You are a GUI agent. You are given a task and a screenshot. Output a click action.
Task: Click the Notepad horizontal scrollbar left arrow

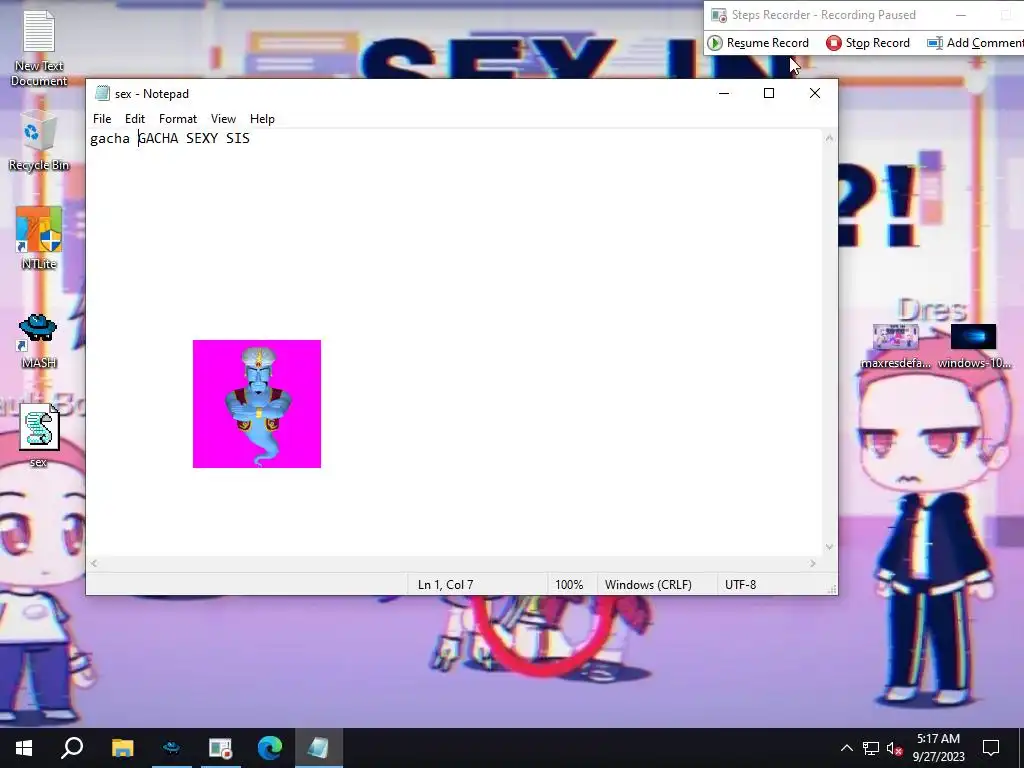(94, 563)
